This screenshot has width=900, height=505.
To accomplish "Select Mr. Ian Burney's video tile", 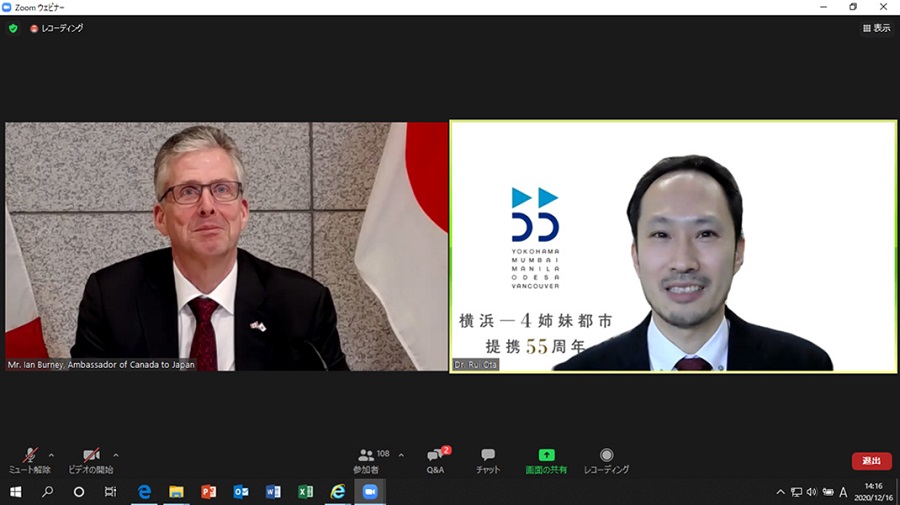I will (x=226, y=246).
